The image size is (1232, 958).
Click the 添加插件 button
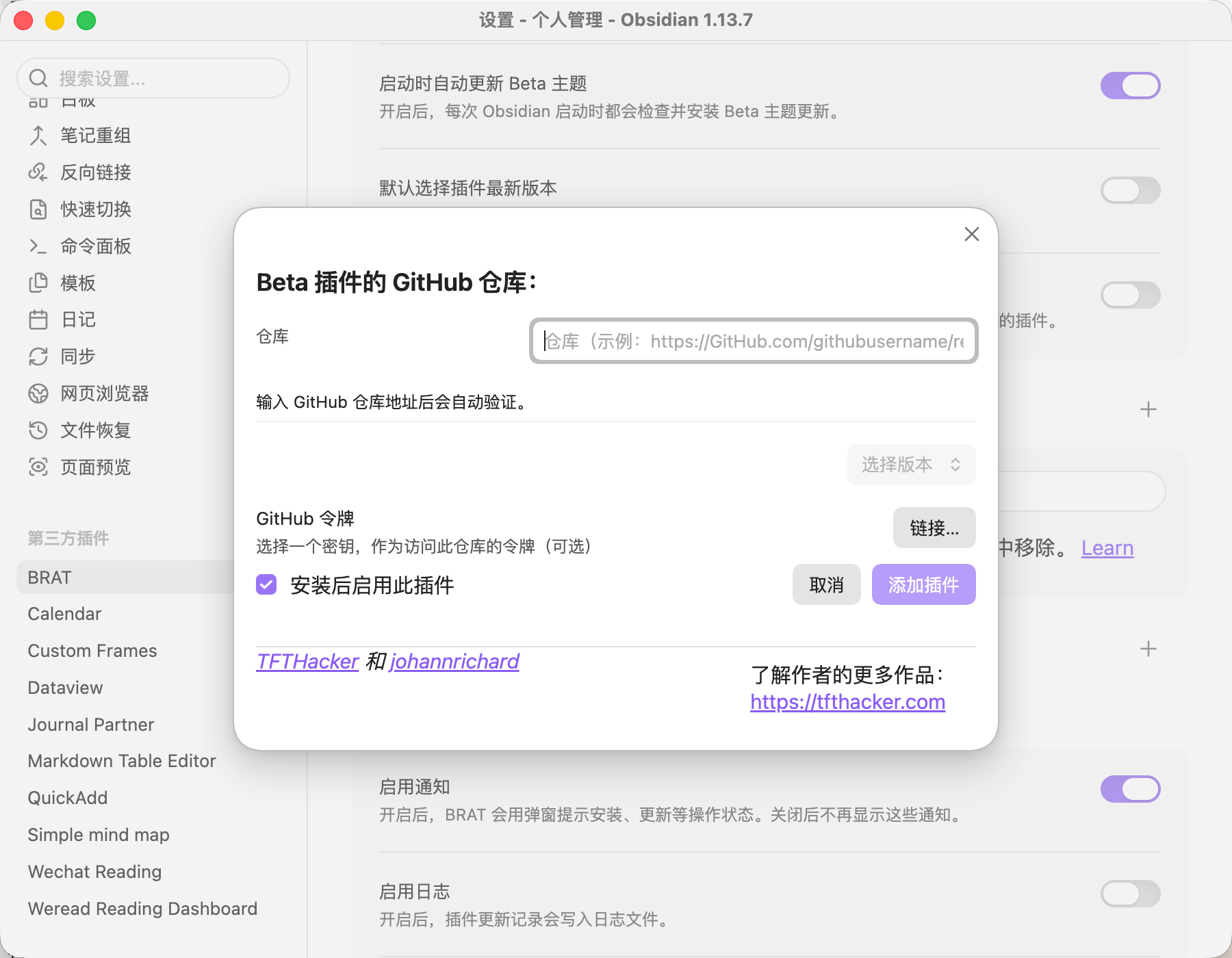(x=923, y=584)
